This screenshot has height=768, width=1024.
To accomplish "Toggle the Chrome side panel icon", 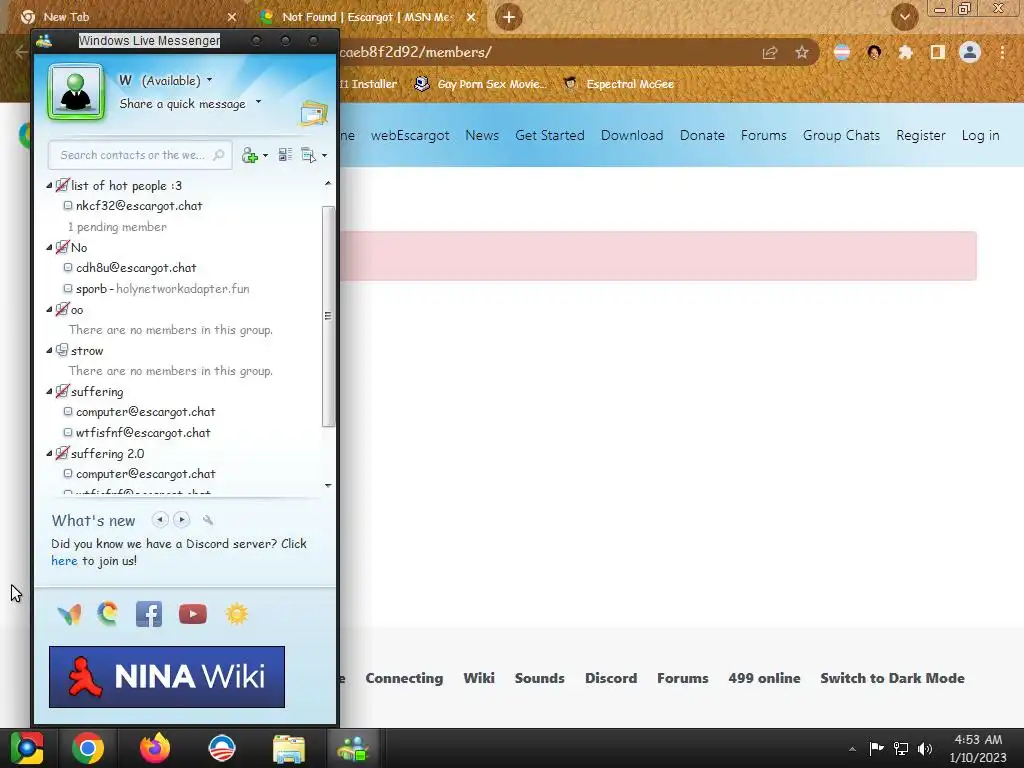I will click(938, 52).
